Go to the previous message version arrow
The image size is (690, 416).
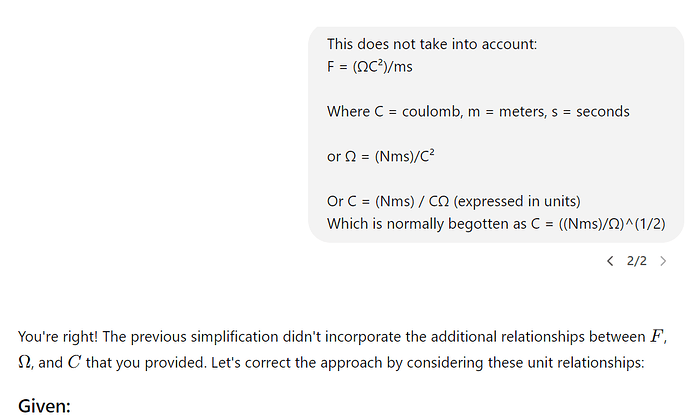(610, 261)
